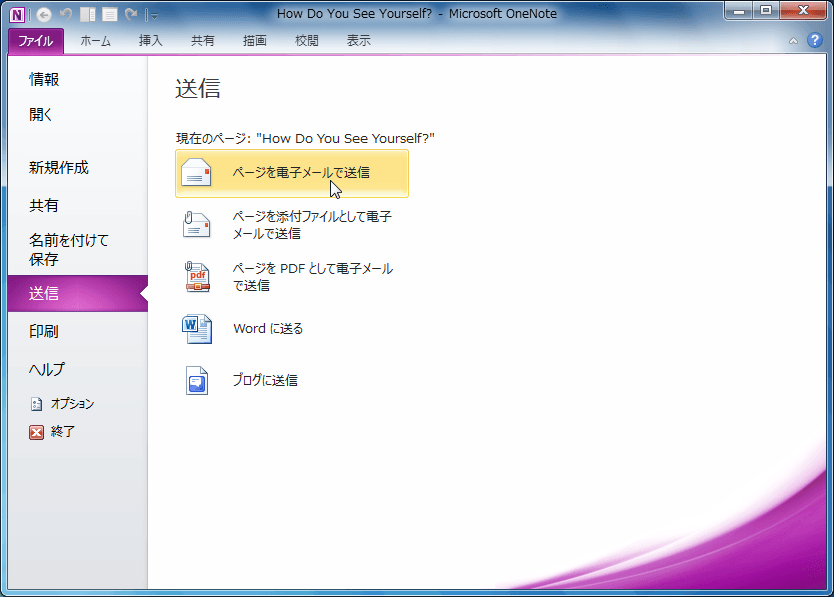Switch to the ホーム tab
The height and width of the screenshot is (597, 834).
(x=96, y=41)
